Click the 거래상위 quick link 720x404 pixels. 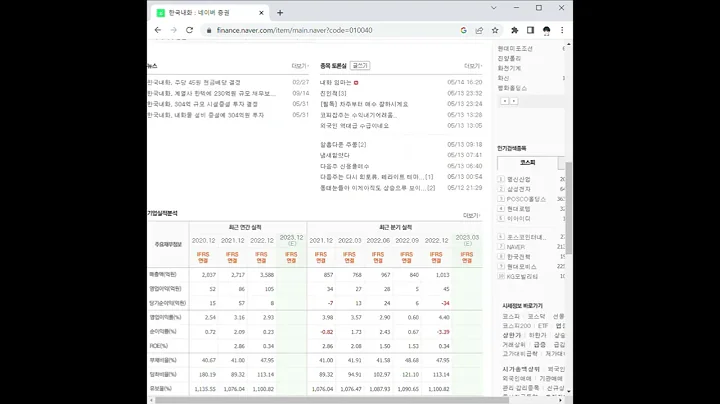point(514,344)
